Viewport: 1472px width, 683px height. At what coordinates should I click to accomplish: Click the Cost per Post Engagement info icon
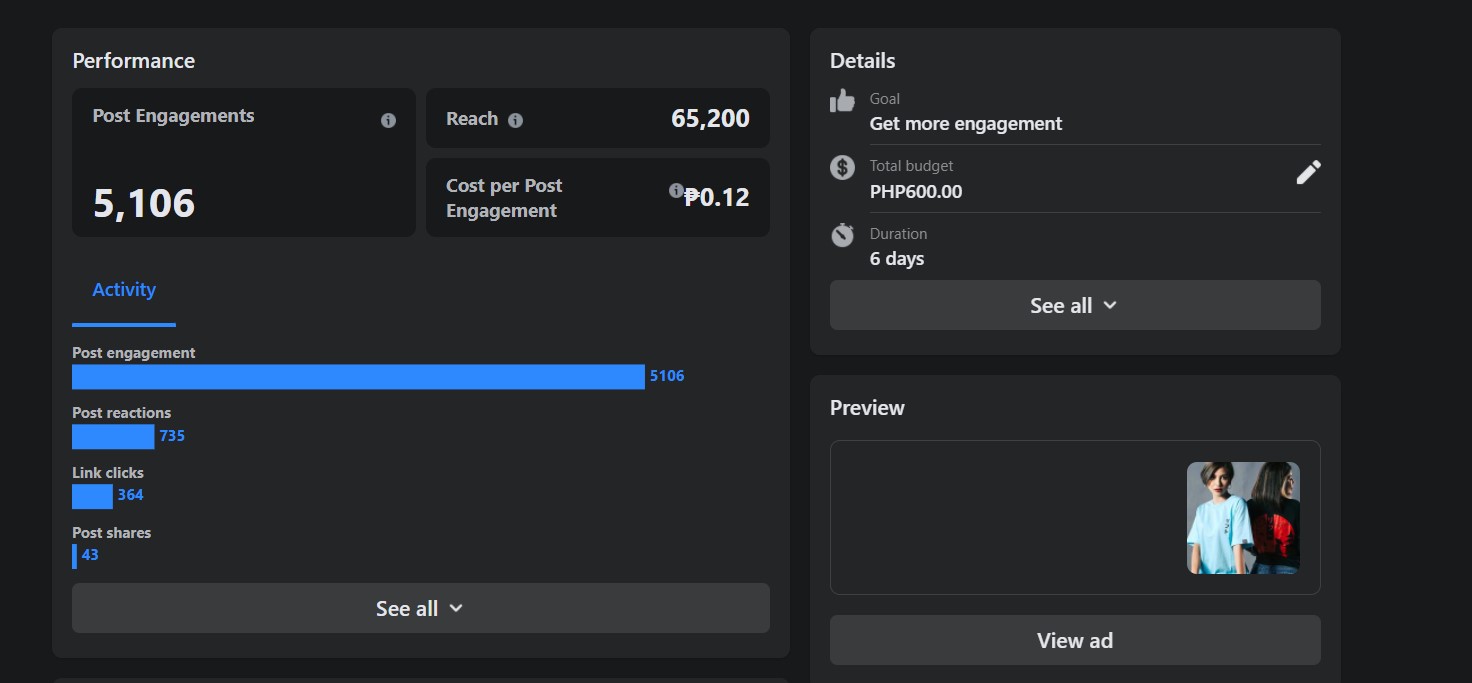click(676, 190)
